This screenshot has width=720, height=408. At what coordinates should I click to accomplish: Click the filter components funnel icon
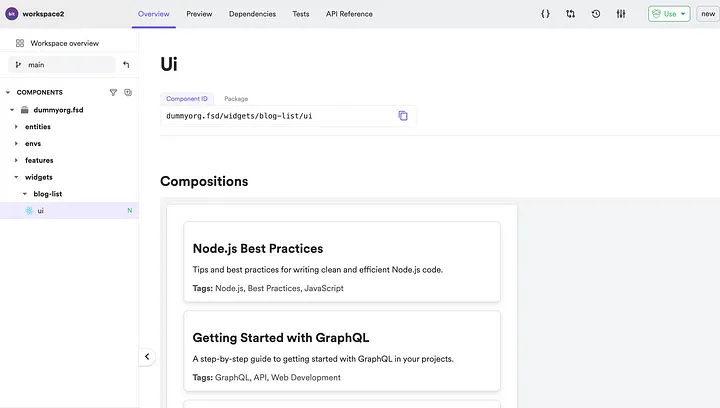(x=113, y=92)
